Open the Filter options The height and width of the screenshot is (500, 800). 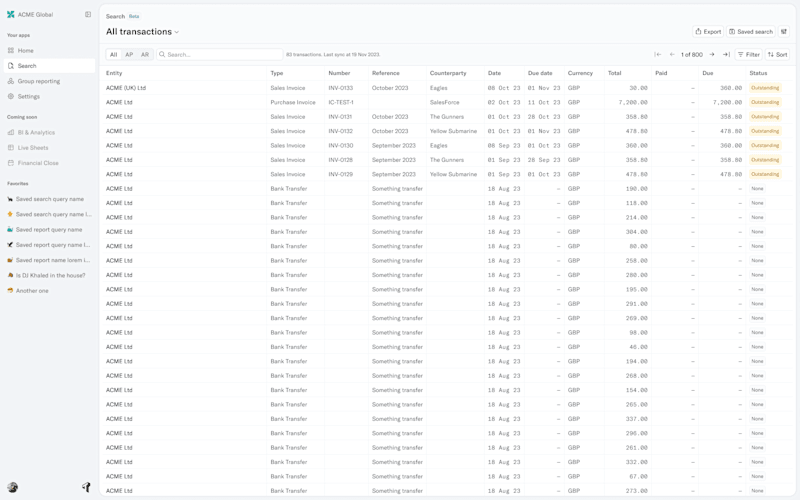click(748, 55)
